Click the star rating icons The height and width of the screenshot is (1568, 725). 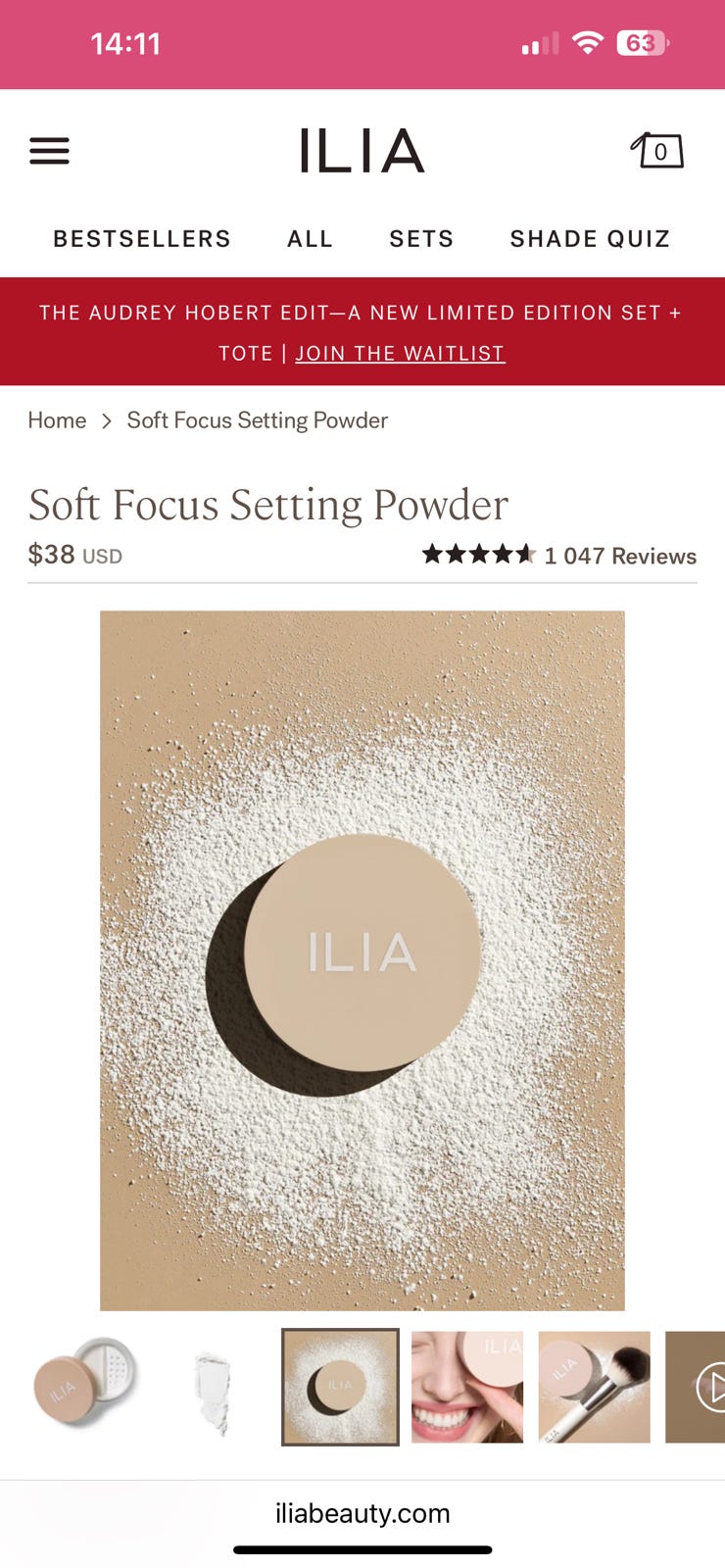tap(479, 555)
